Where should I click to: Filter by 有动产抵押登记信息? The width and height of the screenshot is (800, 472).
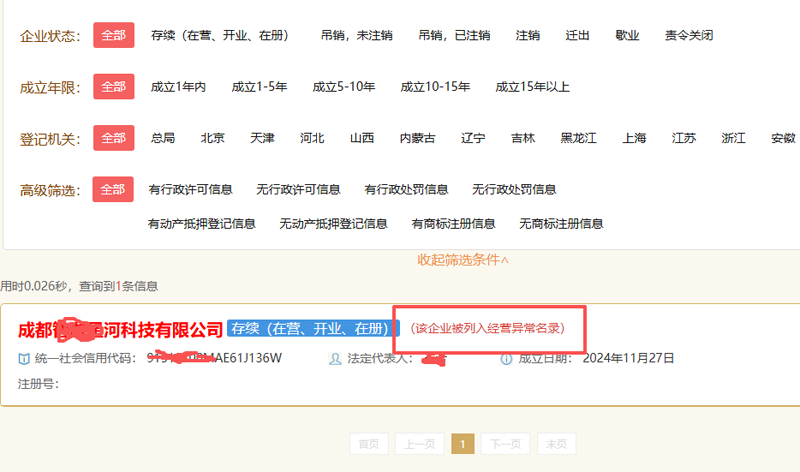pos(202,223)
